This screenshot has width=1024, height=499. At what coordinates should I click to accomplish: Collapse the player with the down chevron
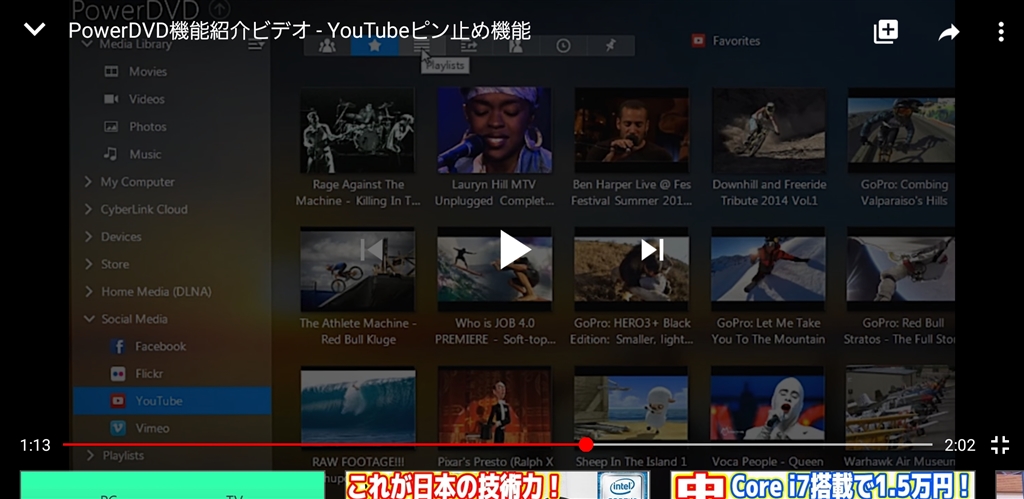tap(34, 29)
